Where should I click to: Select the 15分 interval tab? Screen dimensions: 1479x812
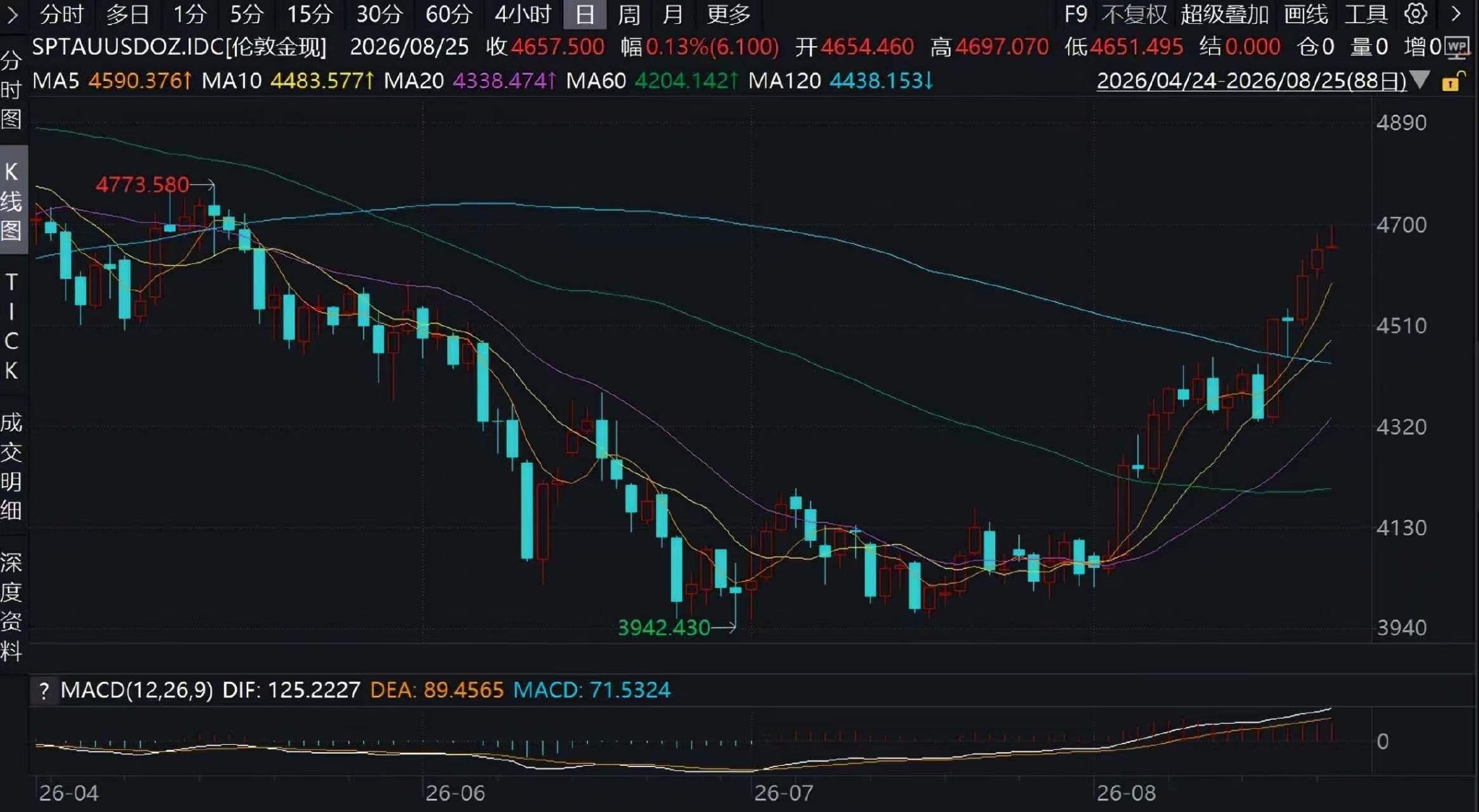(310, 14)
